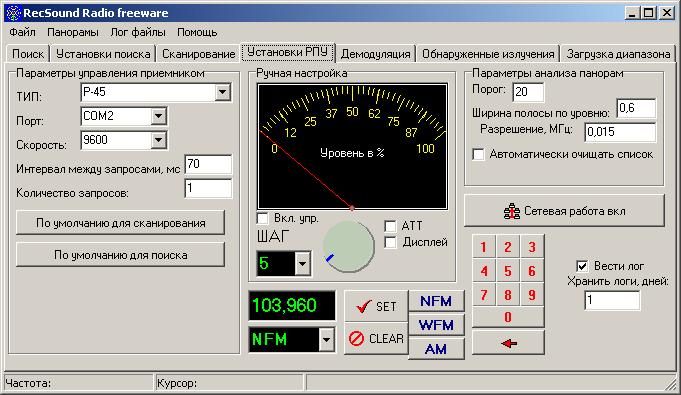Uncheck the Вести лог checkbox
Screen dimensions: 681x395
(582, 266)
